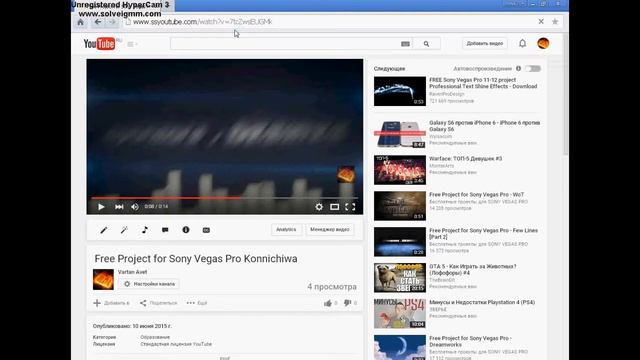Click the page vertical scrollbar
640x360 pixels.
pos(565,94)
